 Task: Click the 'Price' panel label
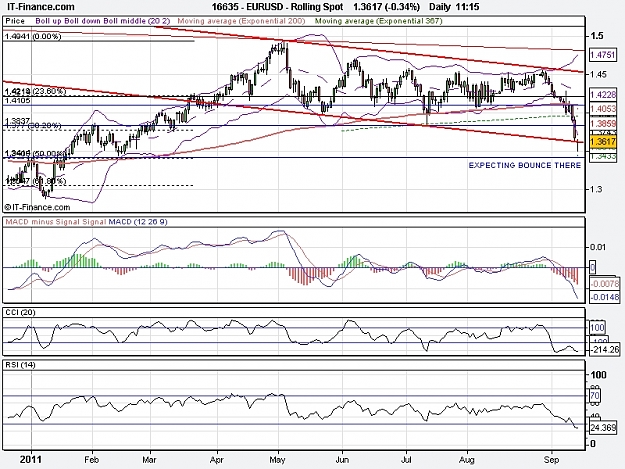[x=15, y=21]
